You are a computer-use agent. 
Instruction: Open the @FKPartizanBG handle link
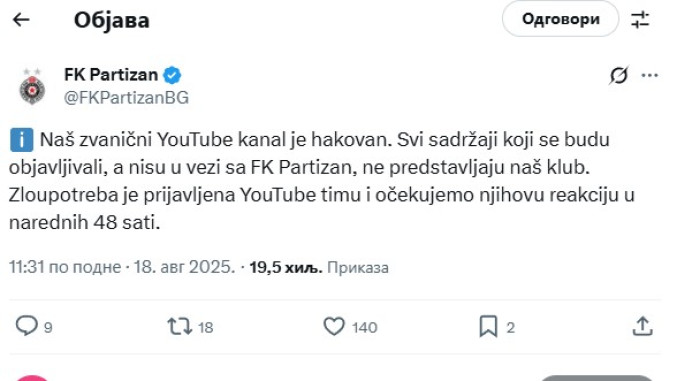(126, 98)
